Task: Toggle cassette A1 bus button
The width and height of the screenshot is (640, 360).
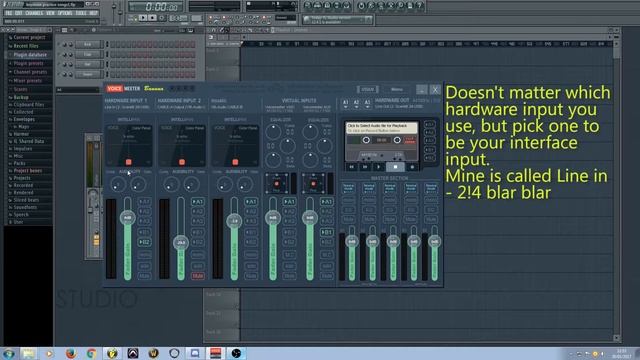Action: click(429, 124)
